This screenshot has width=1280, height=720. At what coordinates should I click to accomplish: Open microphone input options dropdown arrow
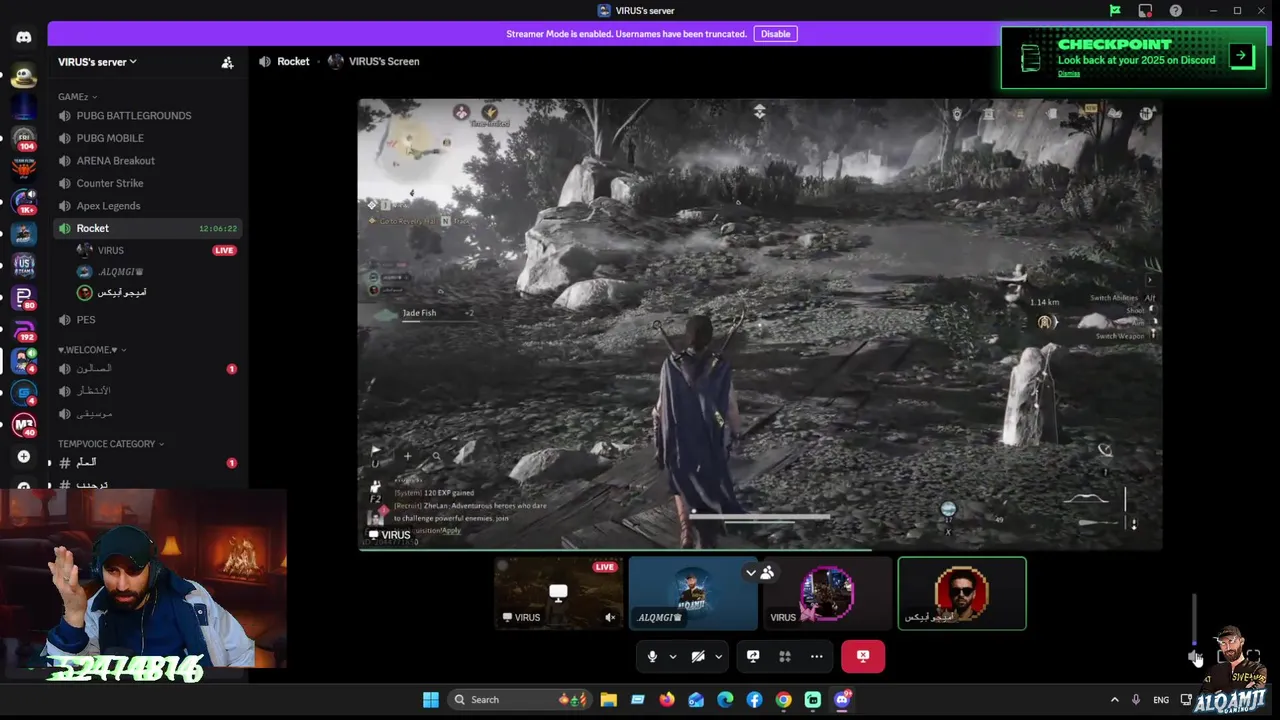pos(673,657)
